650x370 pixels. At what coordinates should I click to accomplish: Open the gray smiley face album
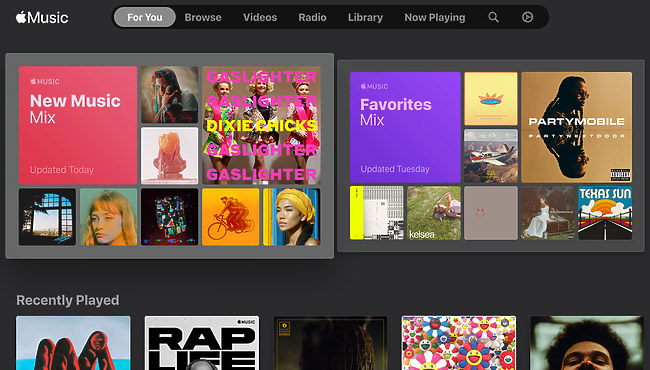point(491,213)
